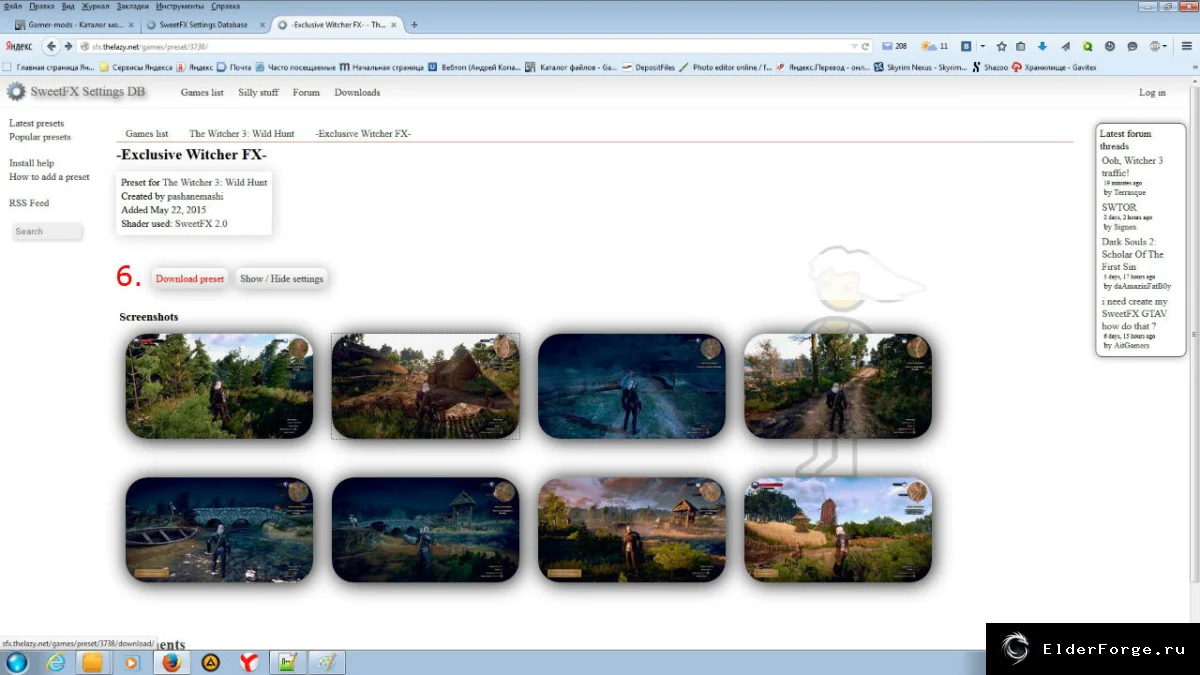
Task: Click the VK icon in the toolbar
Action: (966, 46)
